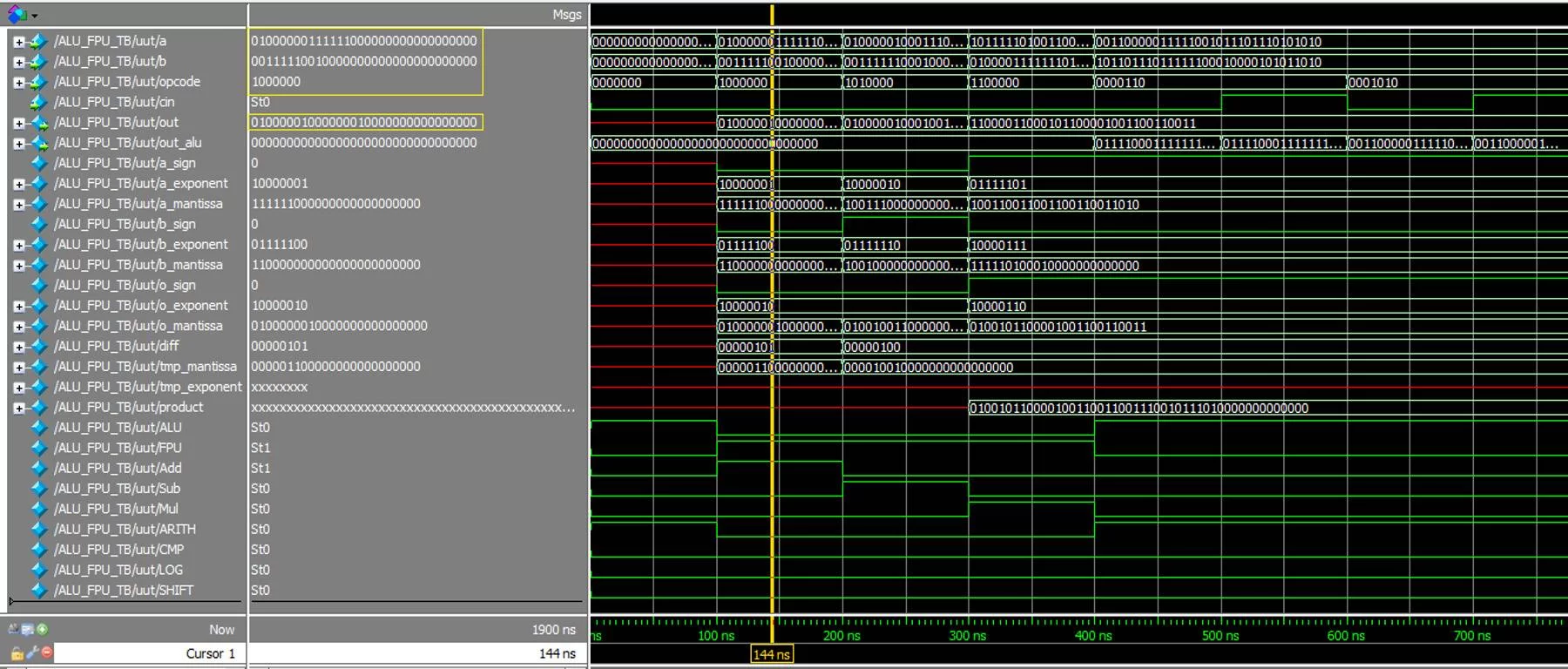Select the /ALU_FPU_TB/uut/Mul signal row

pos(116,509)
